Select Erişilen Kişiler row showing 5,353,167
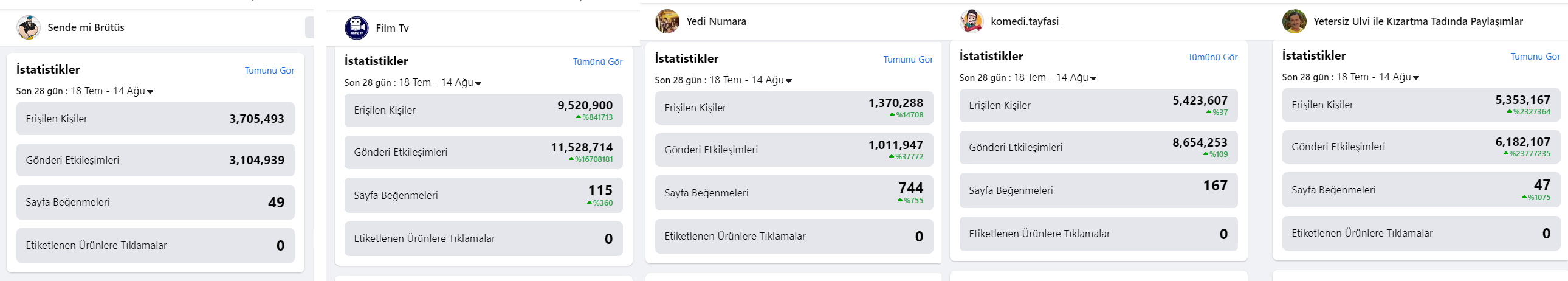 1421,105
